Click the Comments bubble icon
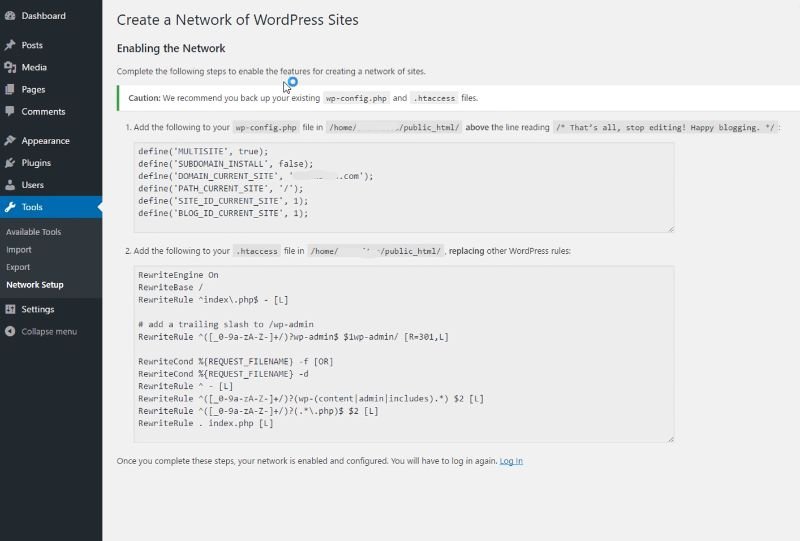 [10, 111]
